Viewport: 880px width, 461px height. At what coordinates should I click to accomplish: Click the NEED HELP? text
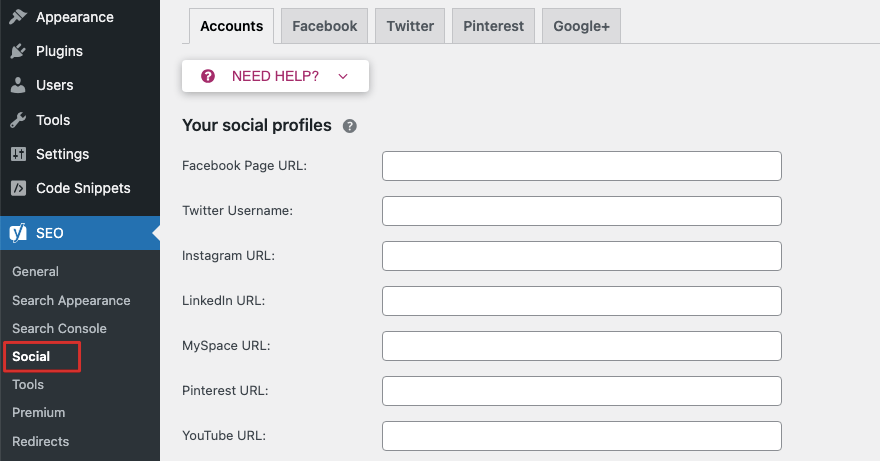(x=275, y=76)
